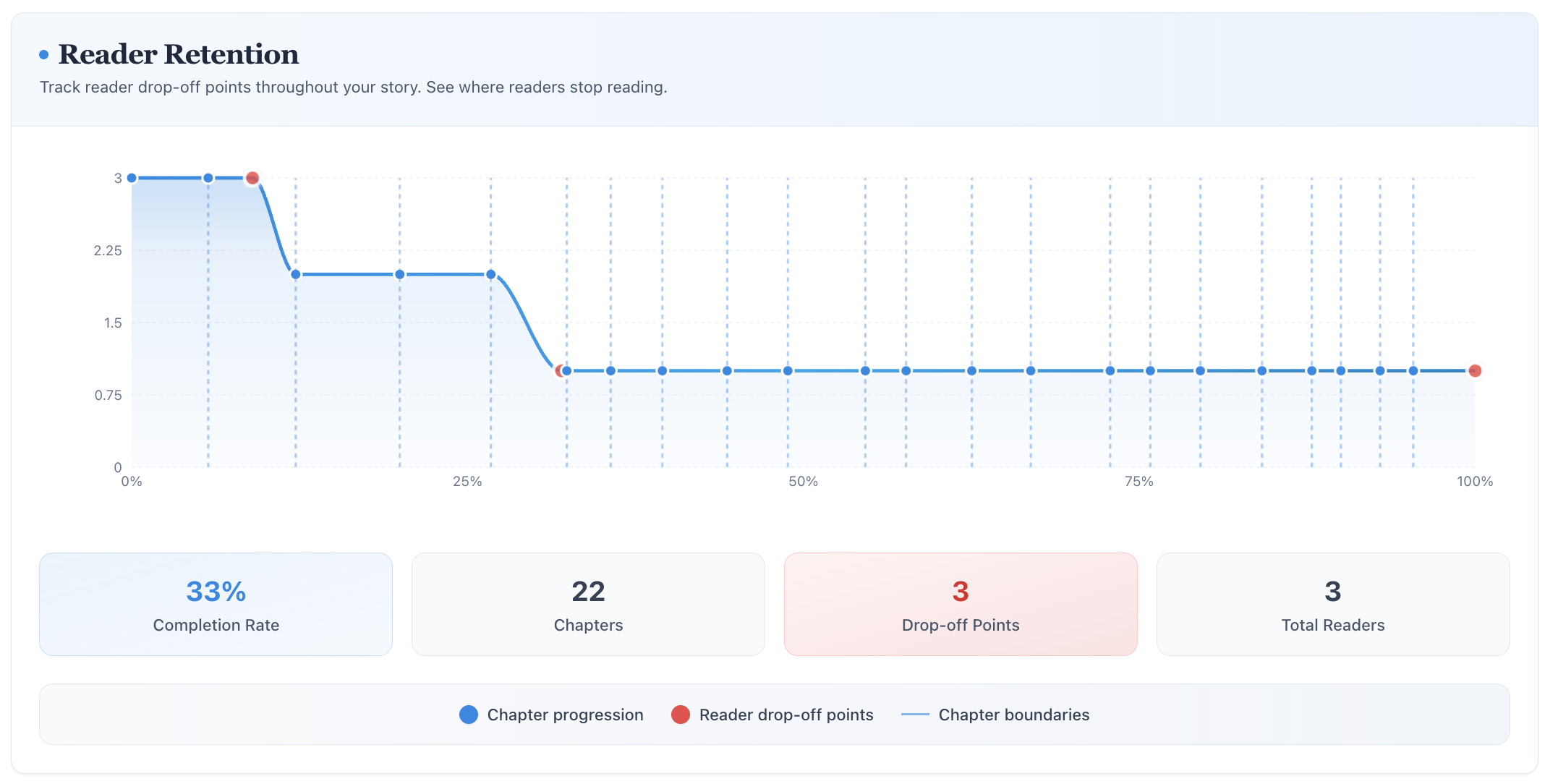Click the Total Readers card
This screenshot has height=784, width=1558.
[1332, 605]
